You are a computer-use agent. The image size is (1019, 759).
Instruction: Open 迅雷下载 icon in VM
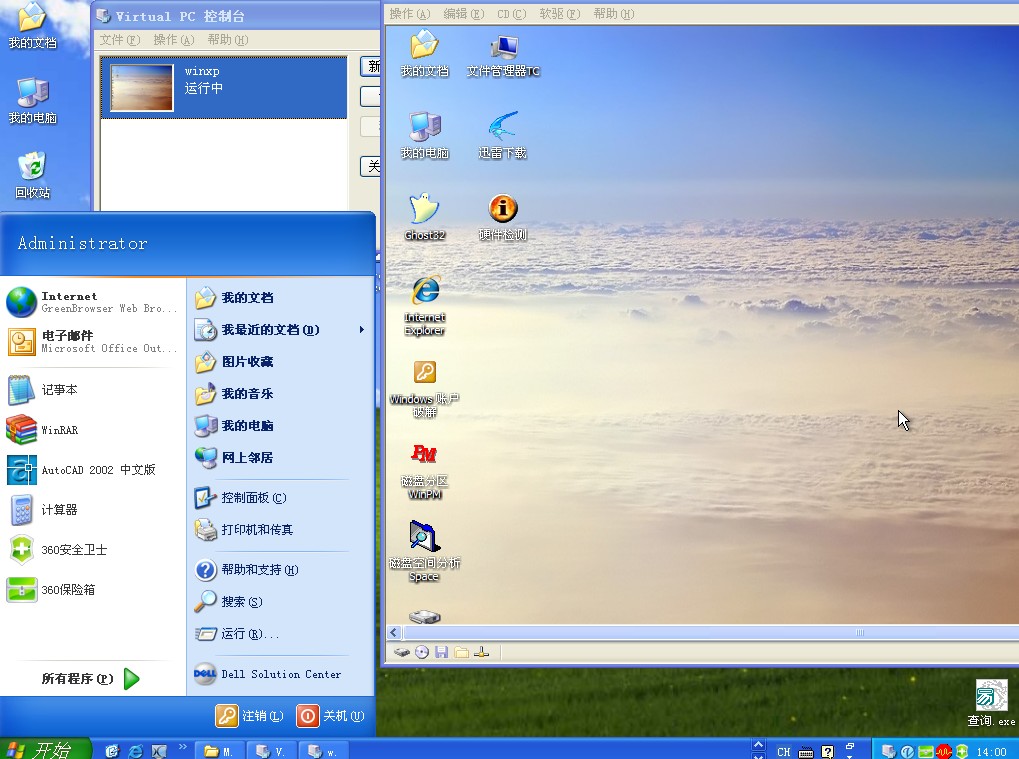click(x=502, y=135)
